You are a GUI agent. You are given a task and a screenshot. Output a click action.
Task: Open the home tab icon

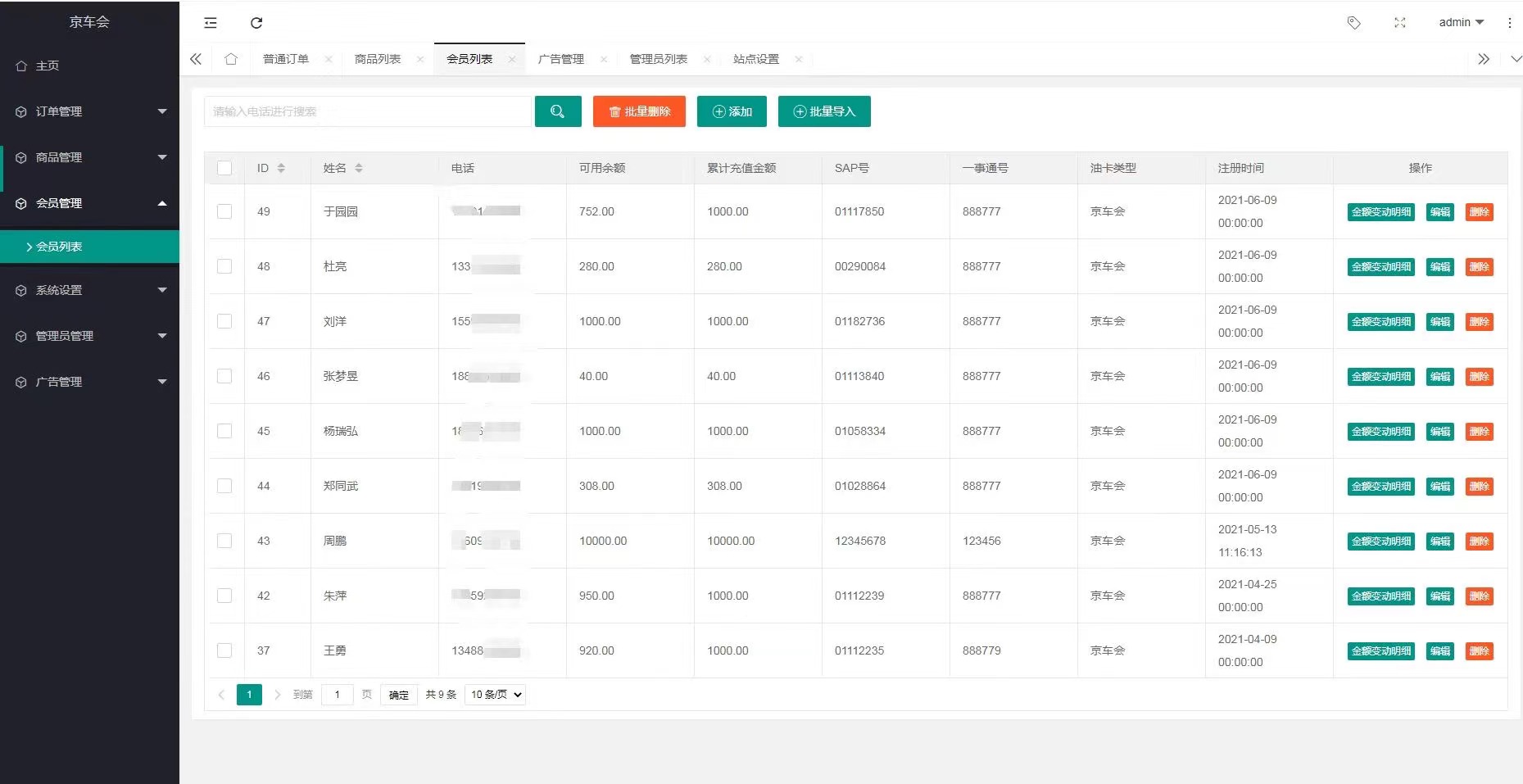231,59
